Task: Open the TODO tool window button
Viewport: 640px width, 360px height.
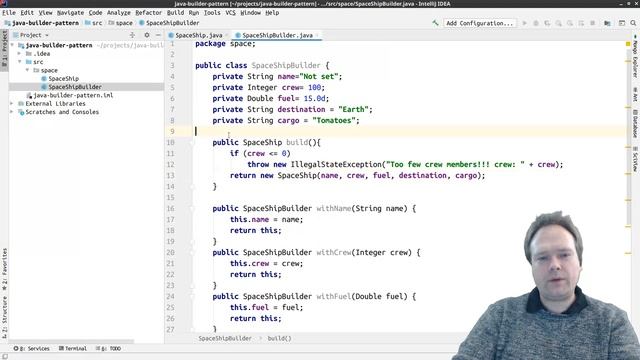Action: [x=109, y=349]
